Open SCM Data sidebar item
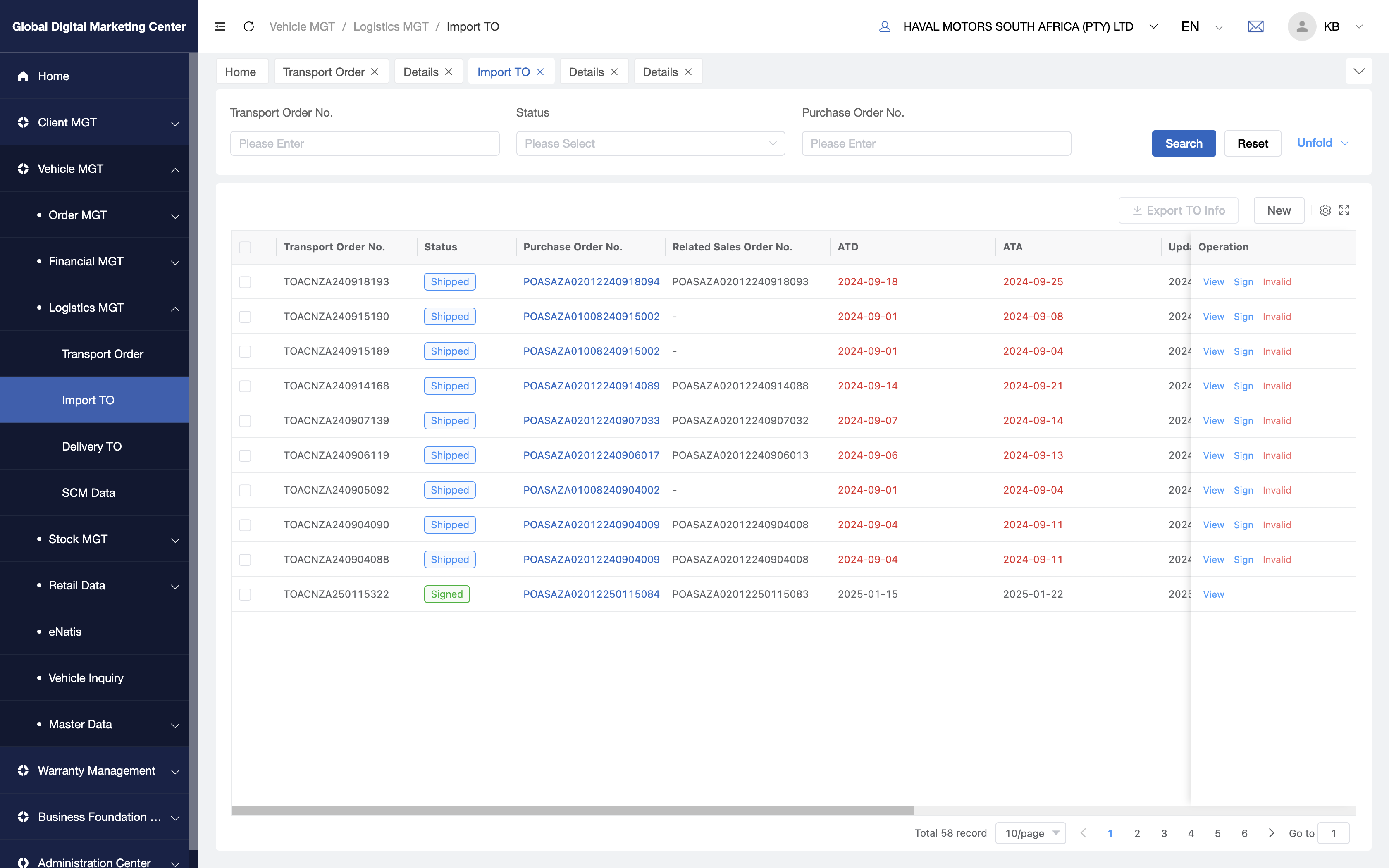1389x868 pixels. click(x=95, y=493)
